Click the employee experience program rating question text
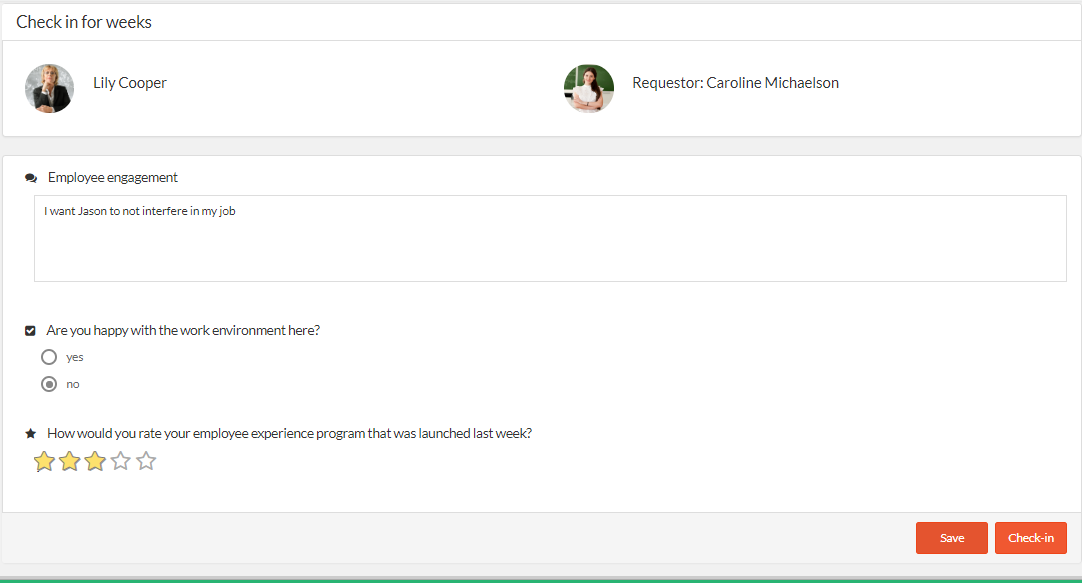This screenshot has height=583, width=1082. tap(289, 433)
